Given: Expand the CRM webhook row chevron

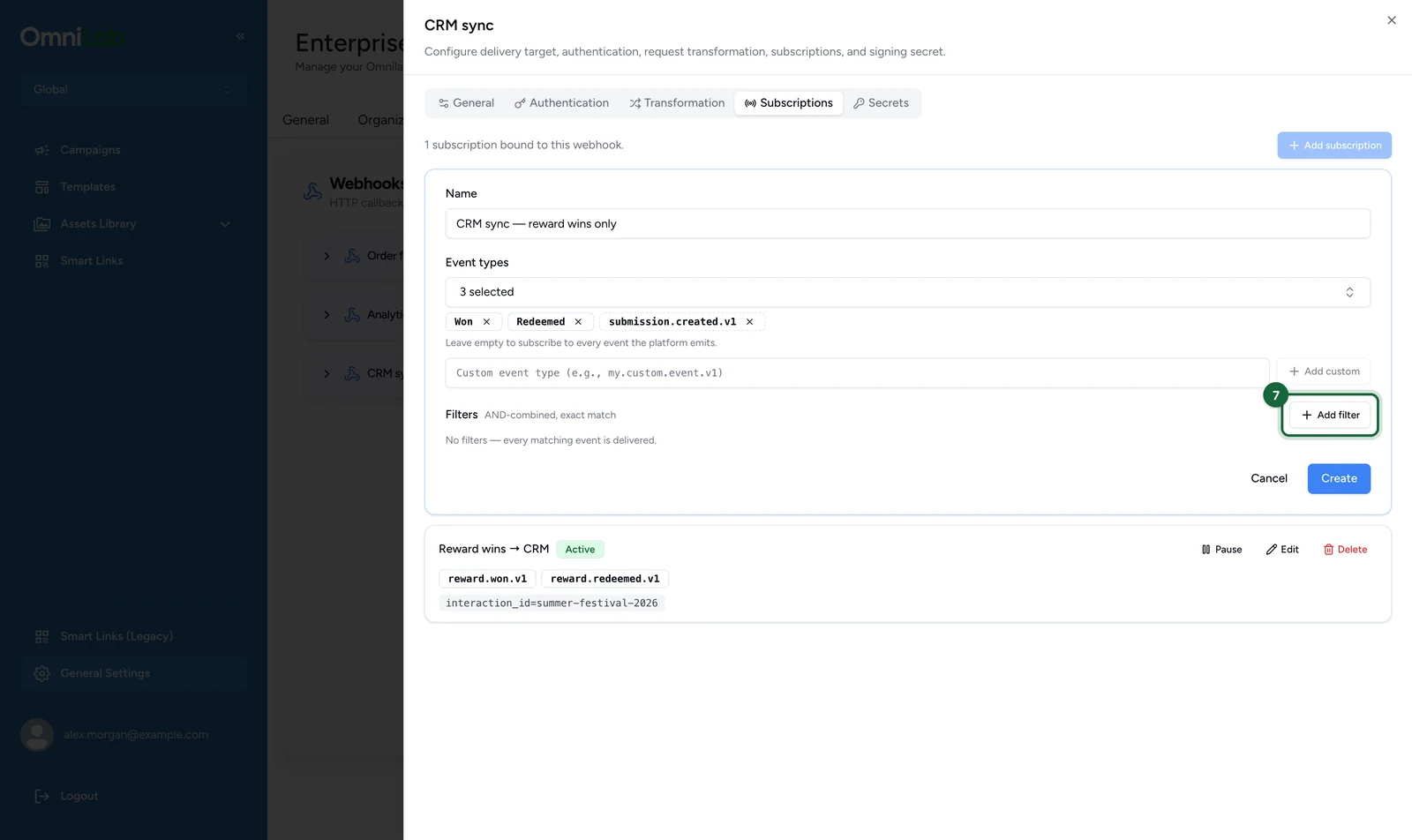Looking at the screenshot, I should (327, 374).
